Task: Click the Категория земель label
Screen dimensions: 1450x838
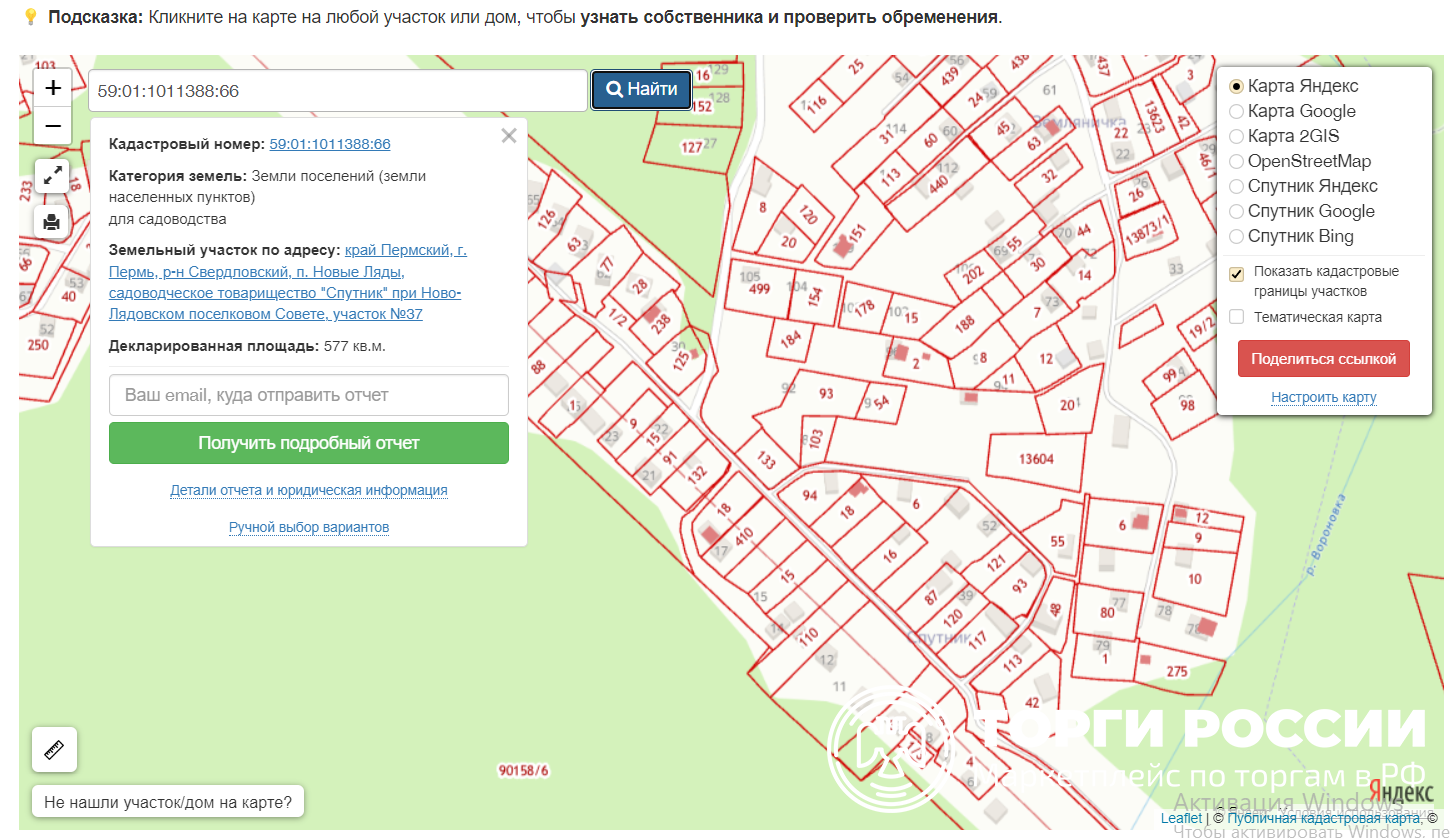Action: point(177,176)
